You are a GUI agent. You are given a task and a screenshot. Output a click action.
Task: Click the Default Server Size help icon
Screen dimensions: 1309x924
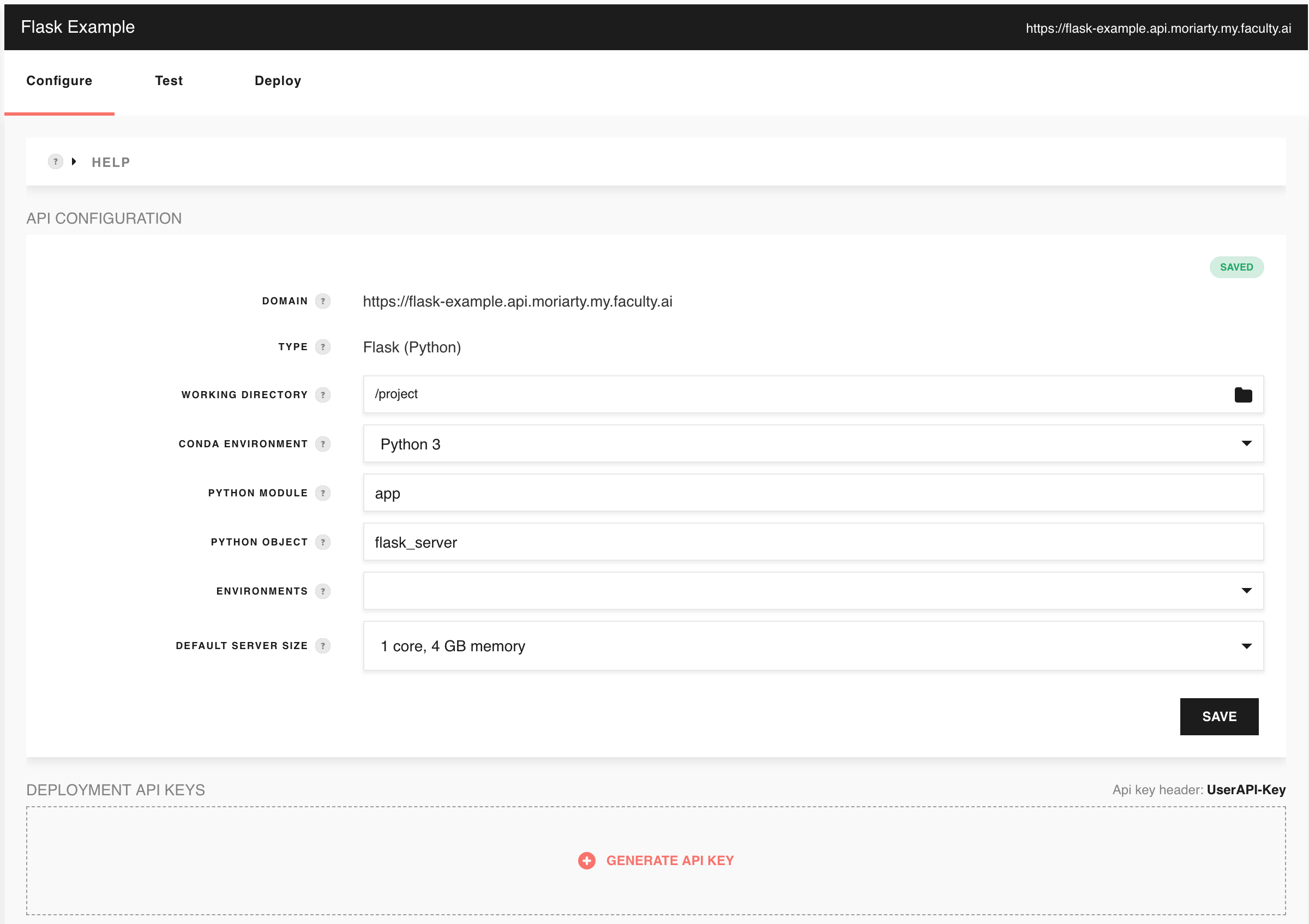323,645
